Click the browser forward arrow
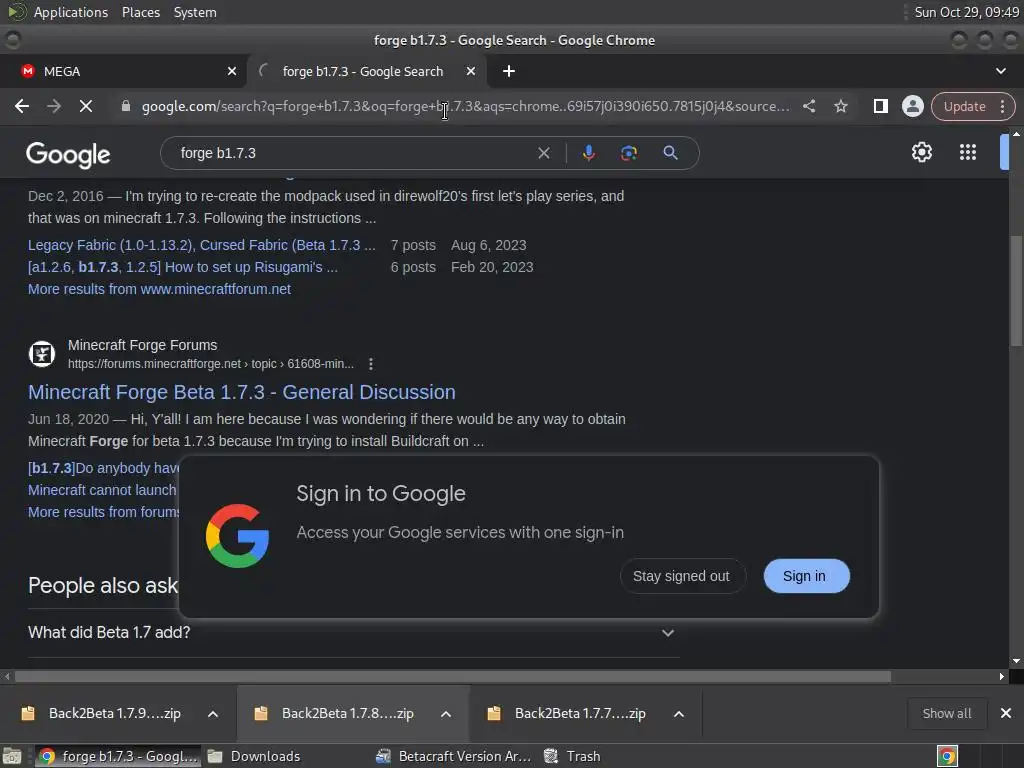Screen dimensions: 1024x768 54,106
